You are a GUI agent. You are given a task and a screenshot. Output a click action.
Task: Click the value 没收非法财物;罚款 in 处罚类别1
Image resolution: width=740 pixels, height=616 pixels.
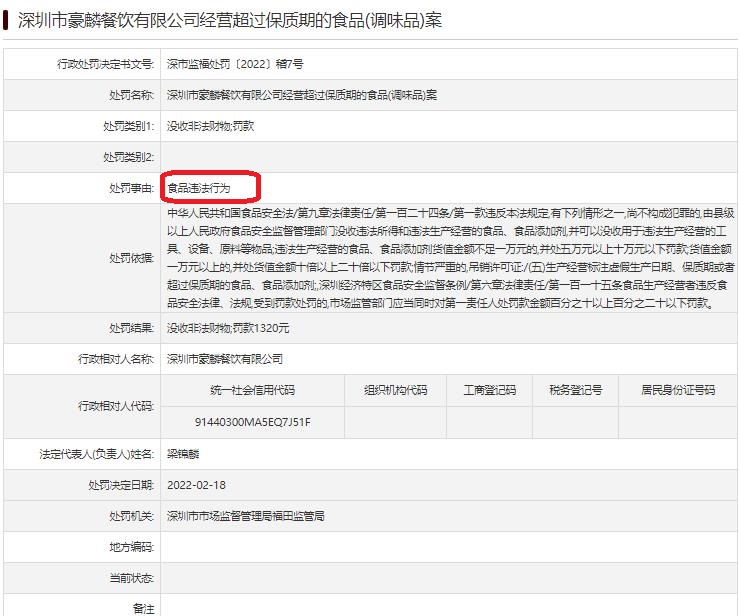(x=210, y=126)
